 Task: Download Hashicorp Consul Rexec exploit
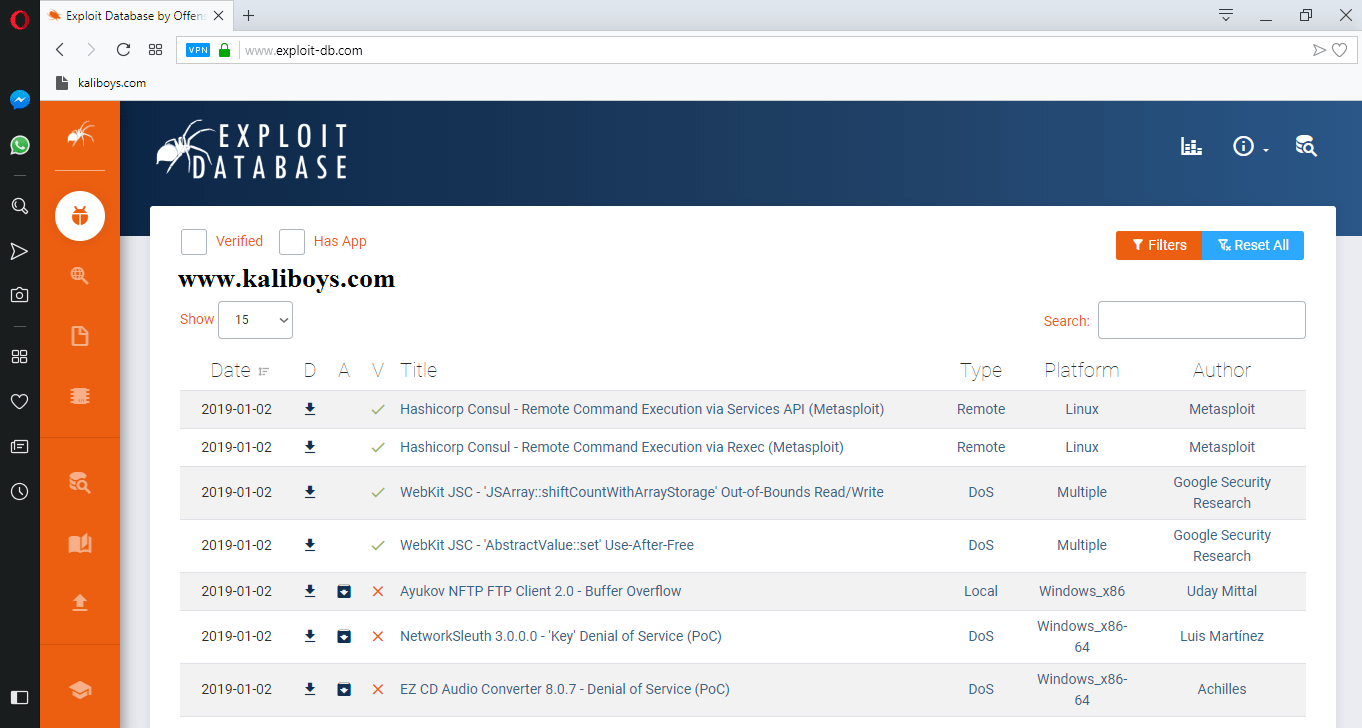(x=310, y=447)
